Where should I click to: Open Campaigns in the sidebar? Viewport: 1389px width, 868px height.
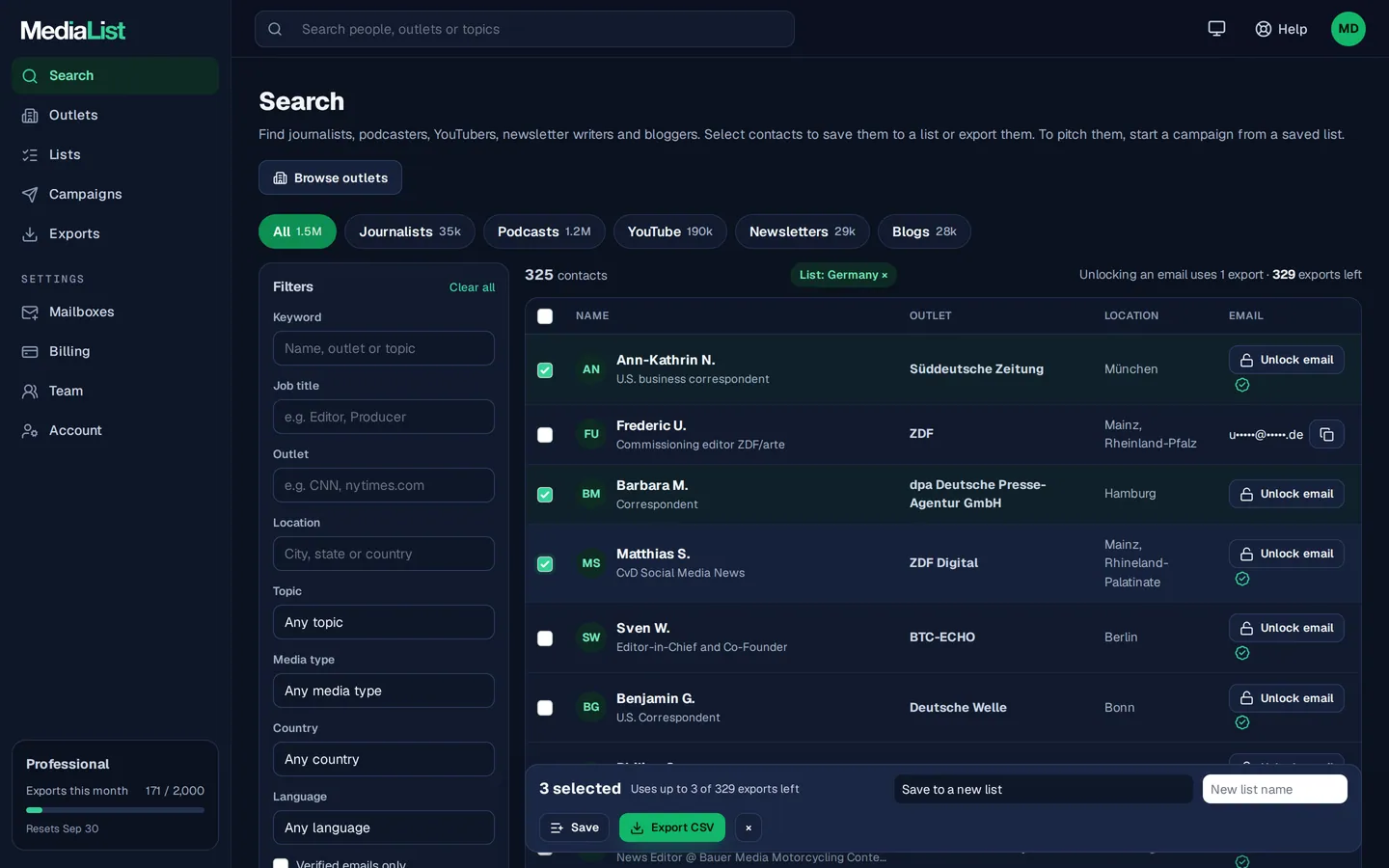[115, 194]
